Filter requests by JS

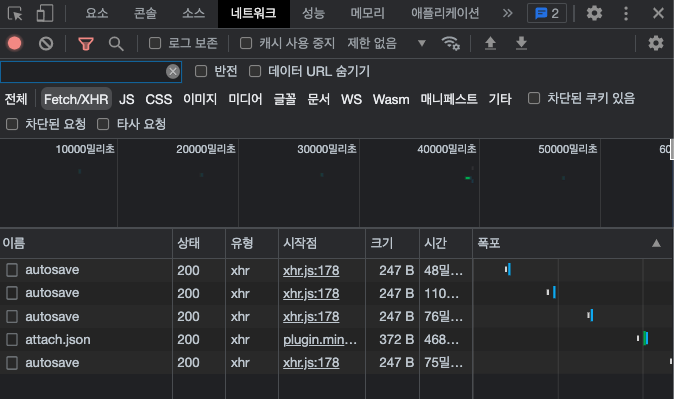[126, 99]
